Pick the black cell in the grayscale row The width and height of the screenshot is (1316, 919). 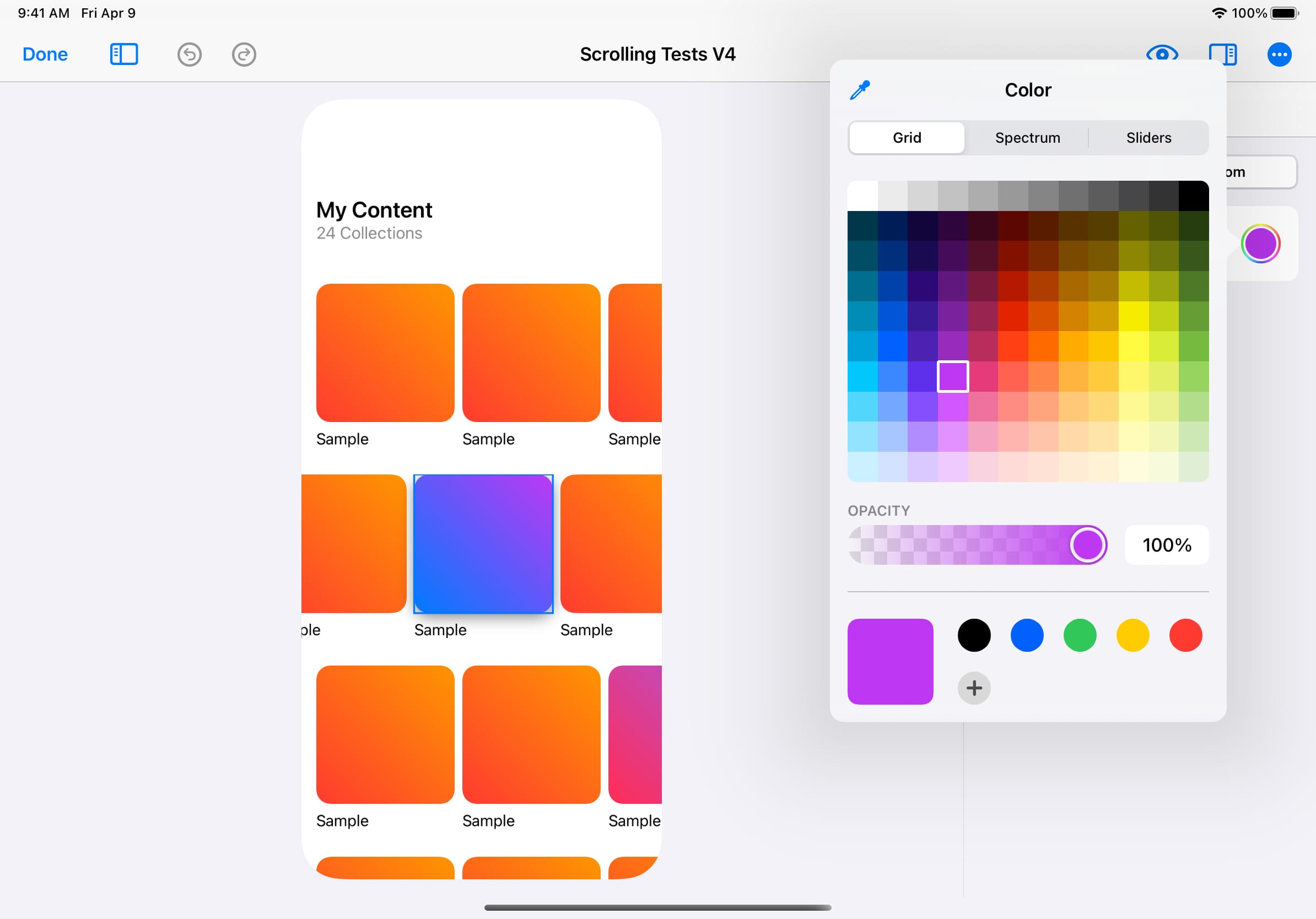1193,196
